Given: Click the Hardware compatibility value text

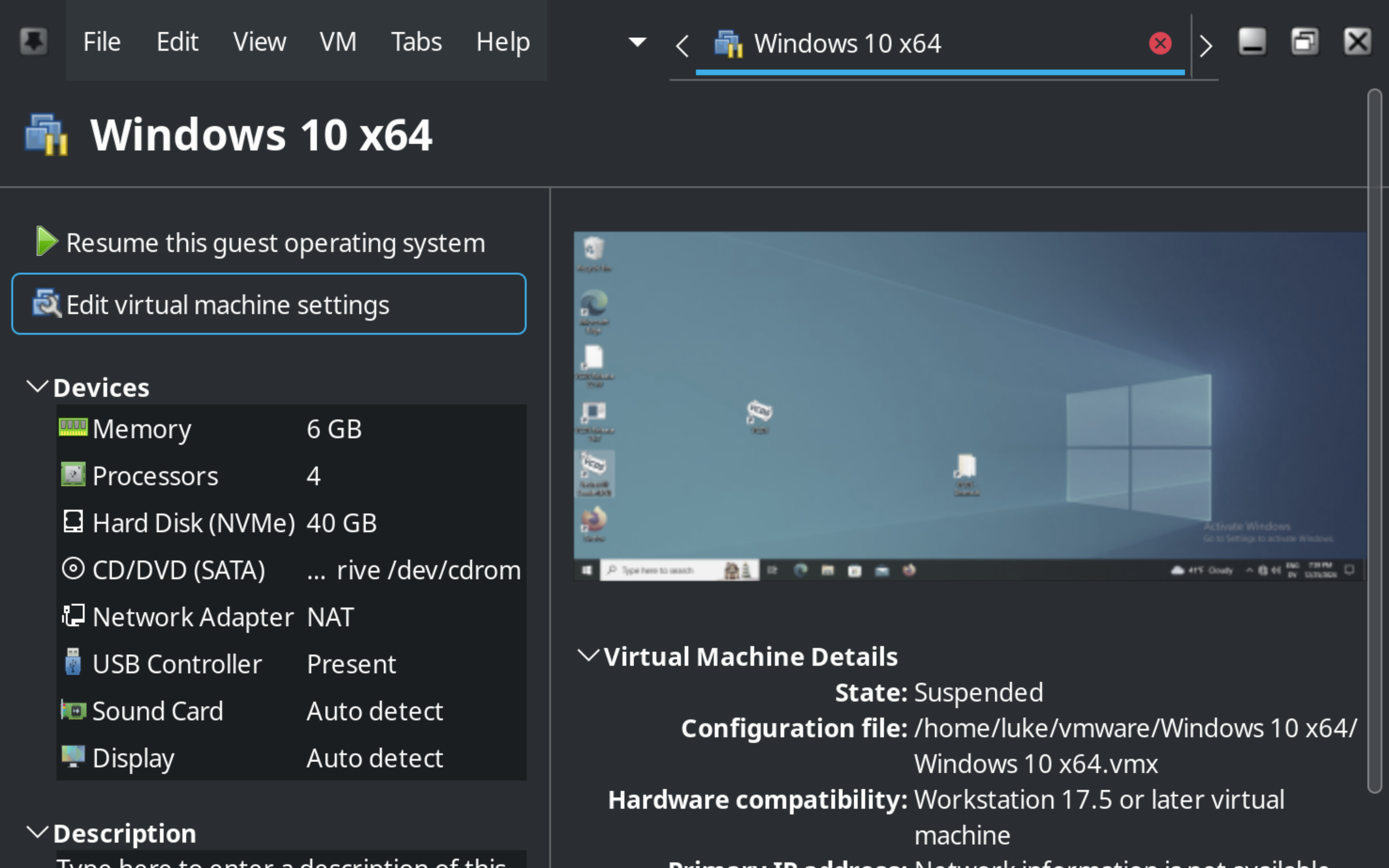Looking at the screenshot, I should coord(1099,817).
